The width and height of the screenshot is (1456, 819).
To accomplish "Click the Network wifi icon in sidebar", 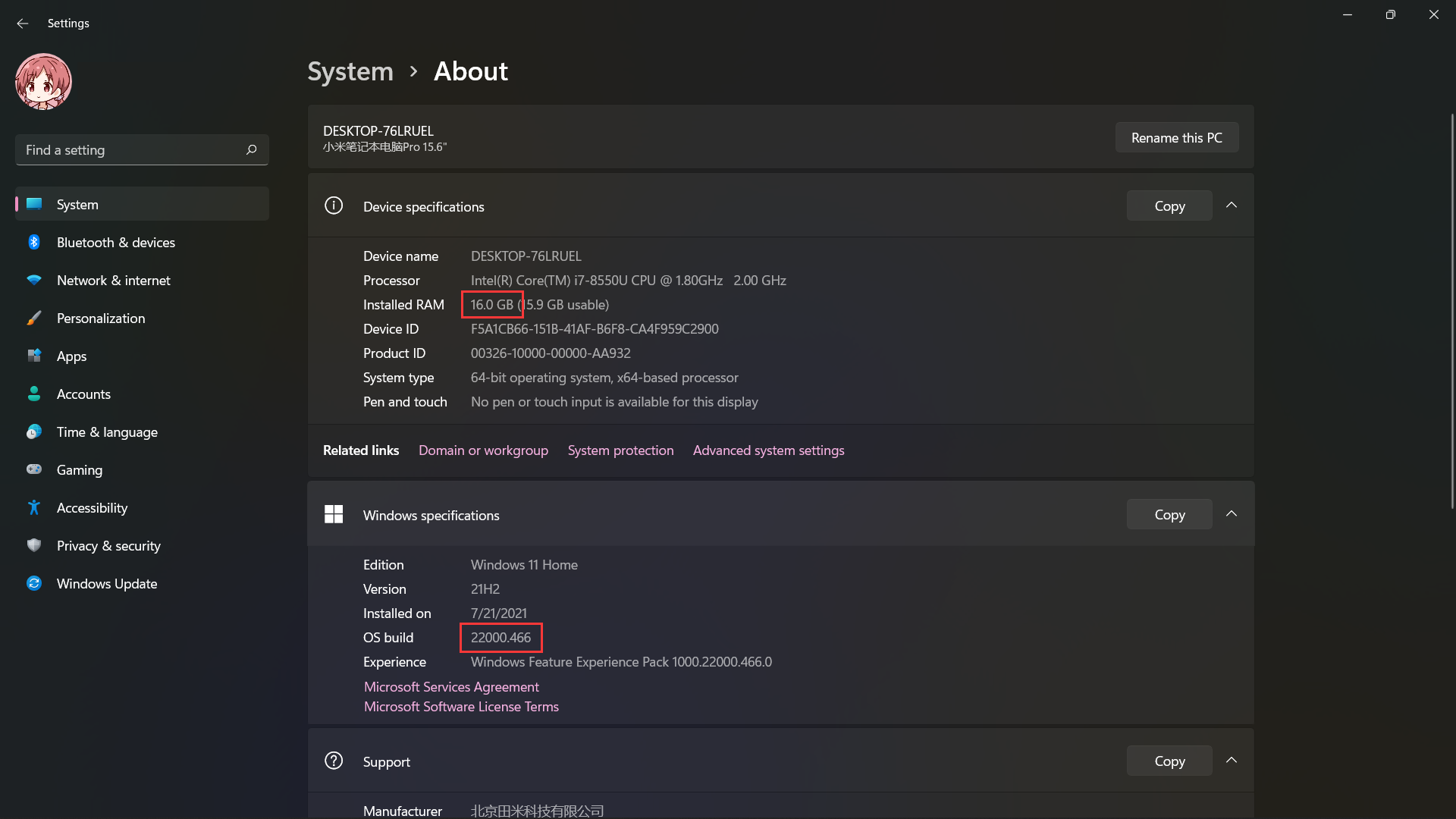I will [34, 280].
